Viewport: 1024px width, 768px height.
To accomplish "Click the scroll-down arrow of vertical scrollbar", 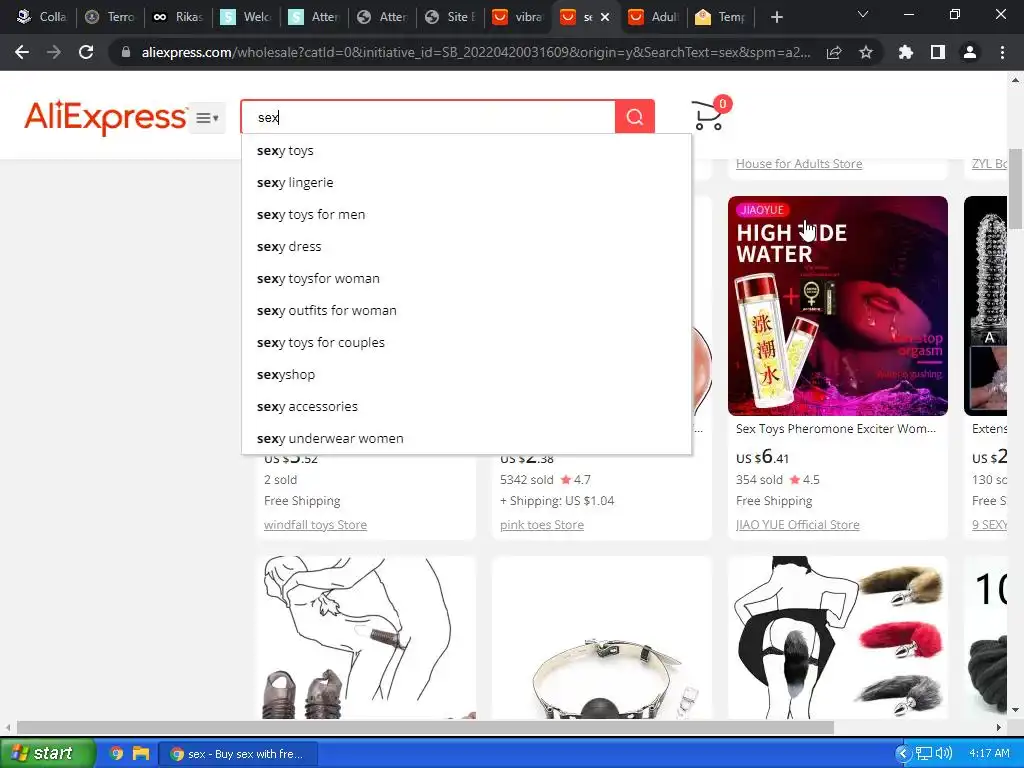I will click(1016, 710).
